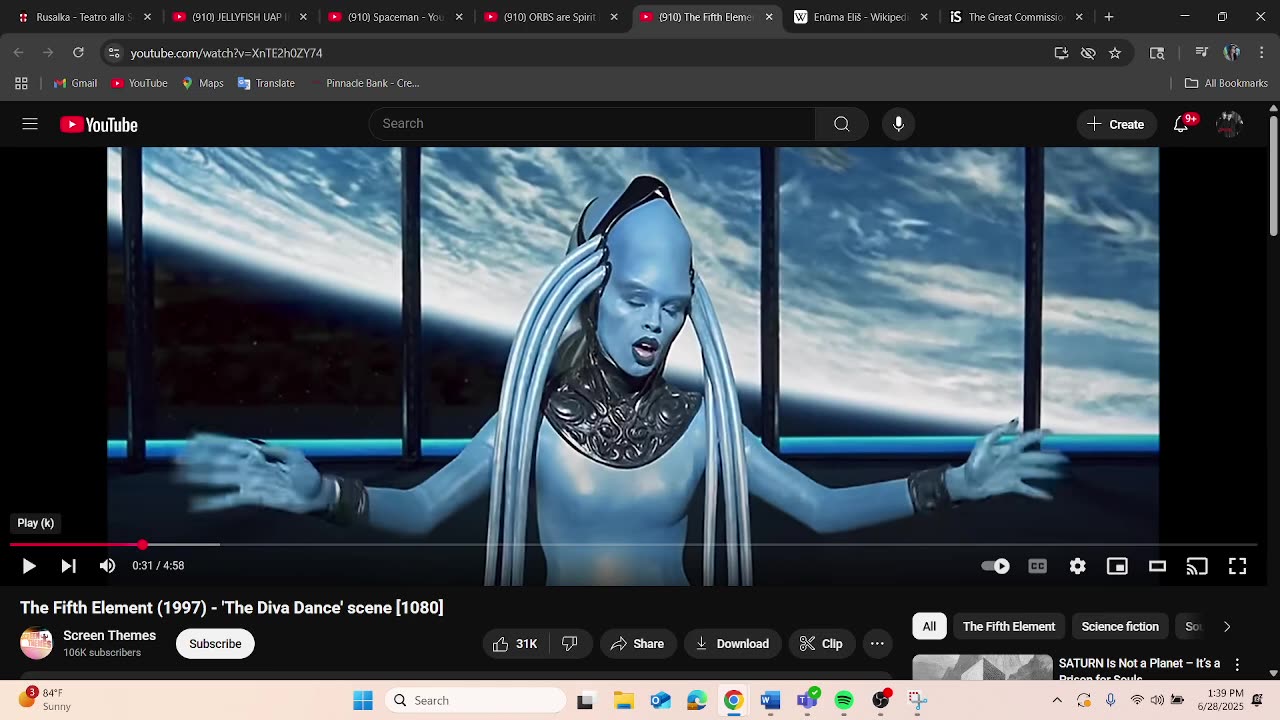1280x720 pixels.
Task: Enter full screen video mode
Action: (x=1237, y=566)
